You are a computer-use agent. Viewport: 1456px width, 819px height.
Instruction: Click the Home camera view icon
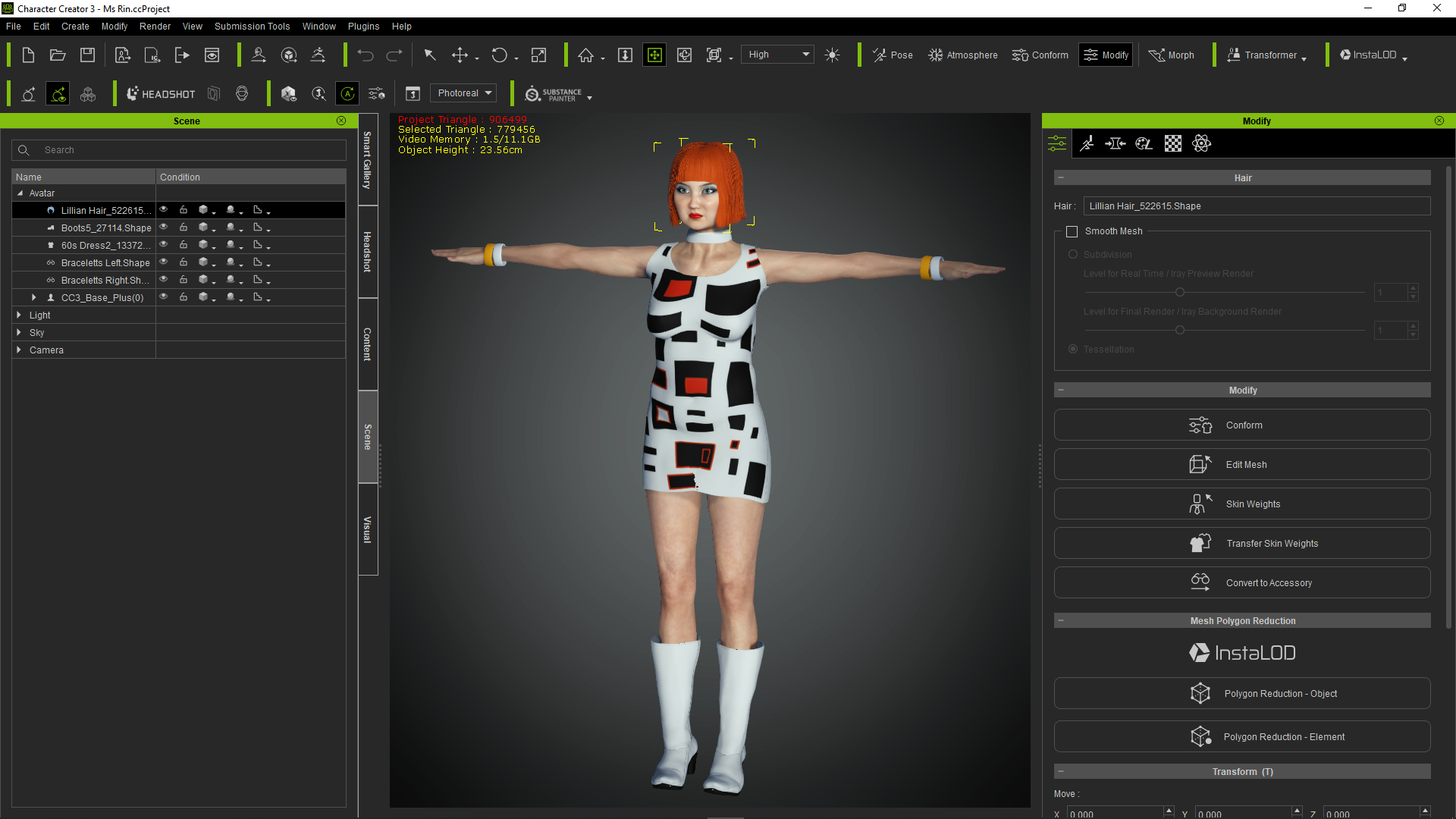click(x=585, y=55)
